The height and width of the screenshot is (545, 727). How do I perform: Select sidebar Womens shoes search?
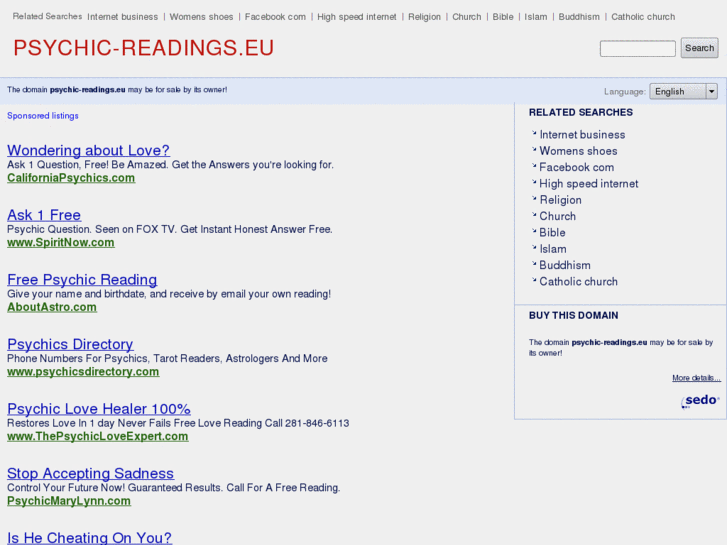pos(578,151)
